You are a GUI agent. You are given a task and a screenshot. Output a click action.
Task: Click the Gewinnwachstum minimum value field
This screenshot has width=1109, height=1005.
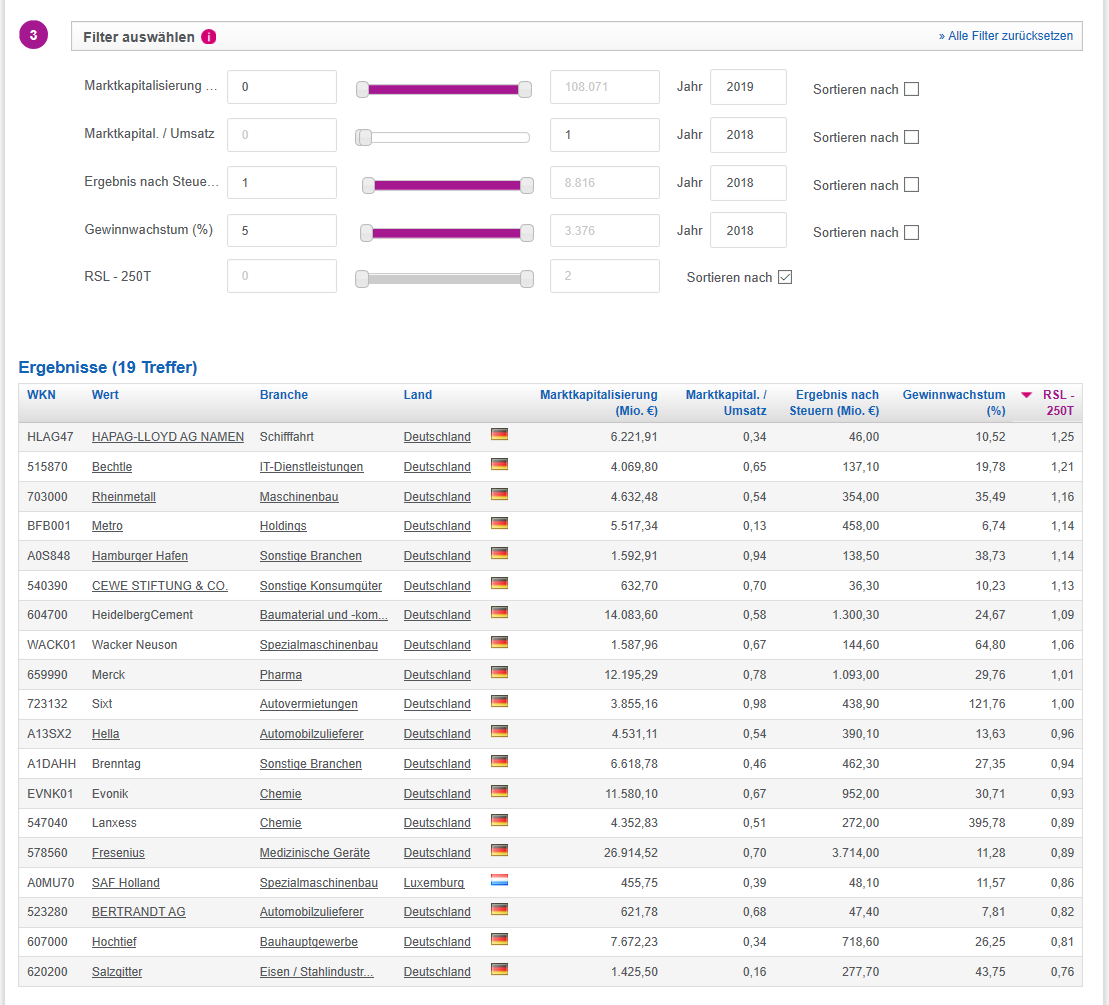282,231
